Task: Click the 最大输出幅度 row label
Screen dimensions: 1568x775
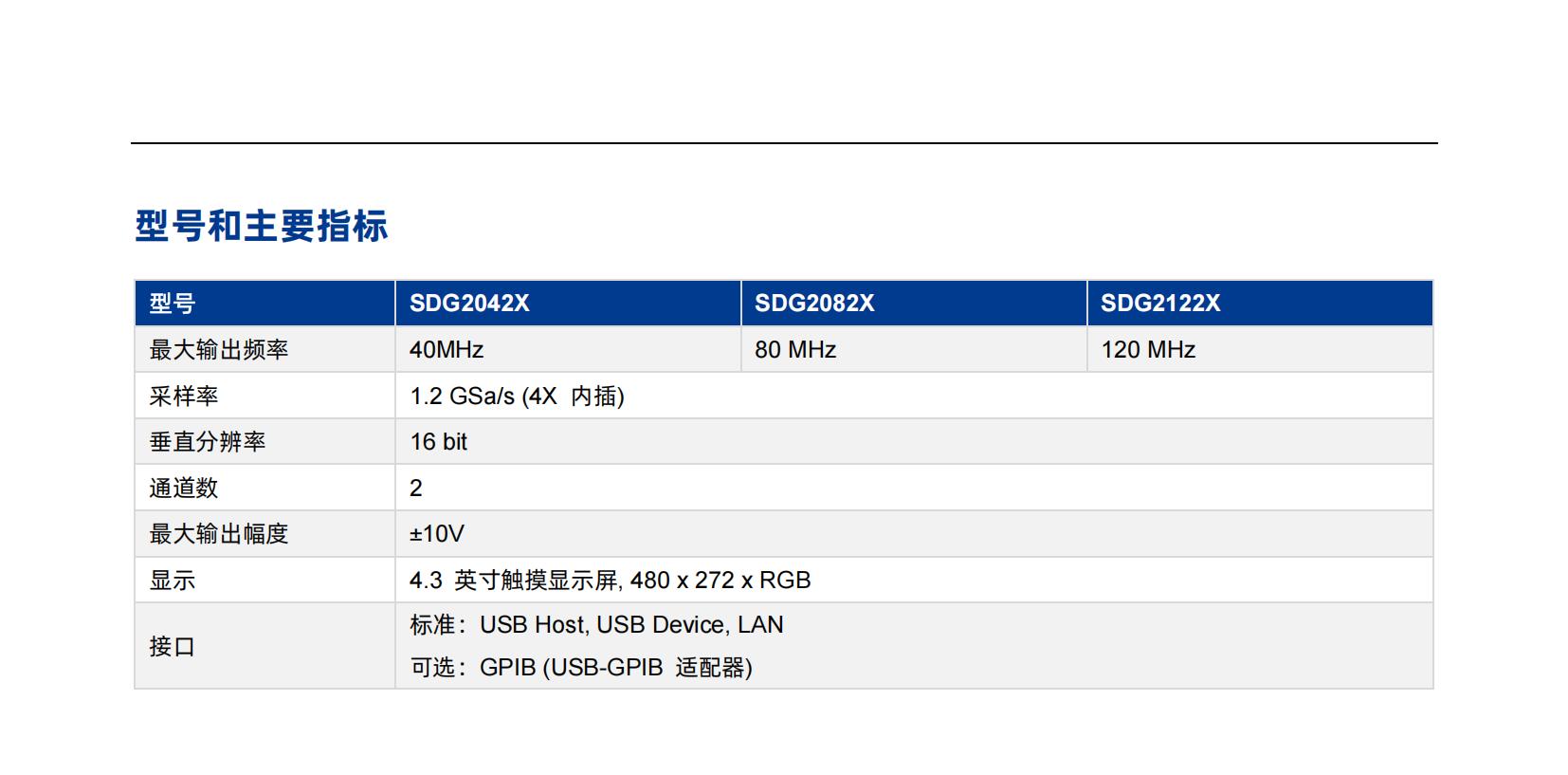Action: pyautogui.click(x=219, y=534)
